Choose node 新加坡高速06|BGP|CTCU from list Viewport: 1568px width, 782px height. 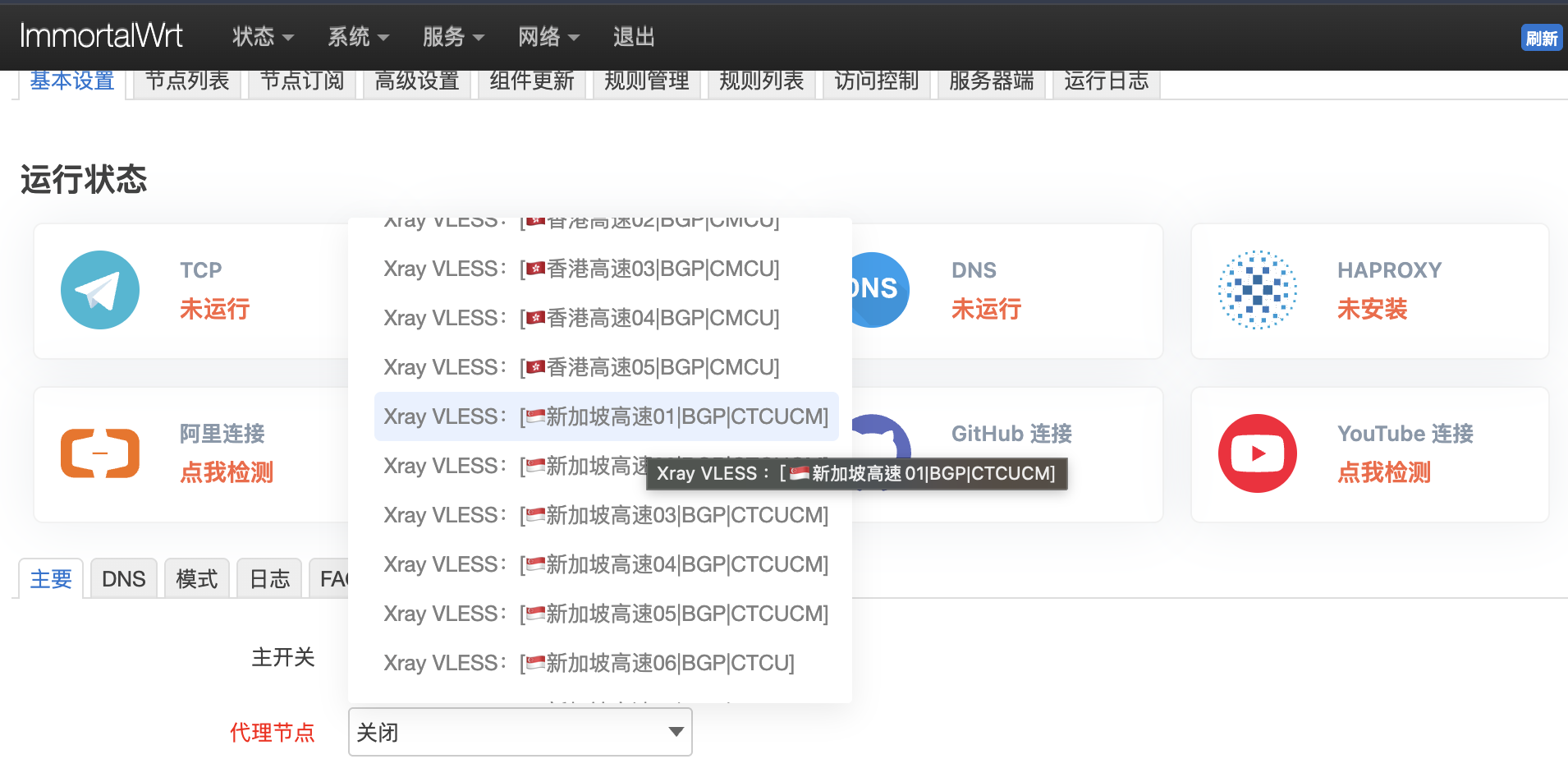(606, 663)
